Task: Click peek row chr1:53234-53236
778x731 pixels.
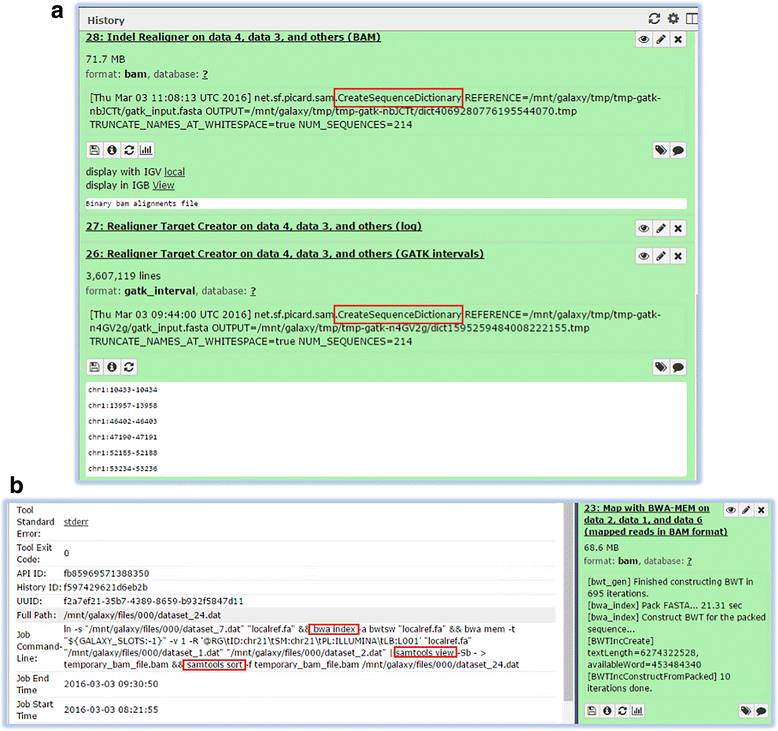Action: point(123,468)
